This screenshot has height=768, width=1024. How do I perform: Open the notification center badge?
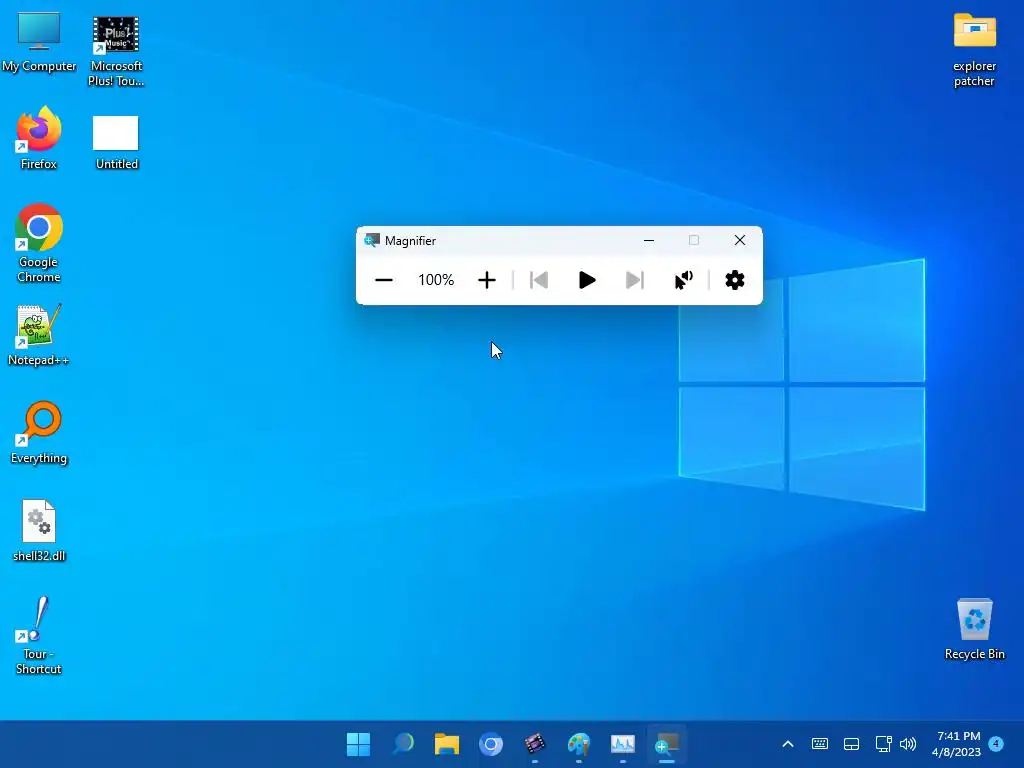996,743
